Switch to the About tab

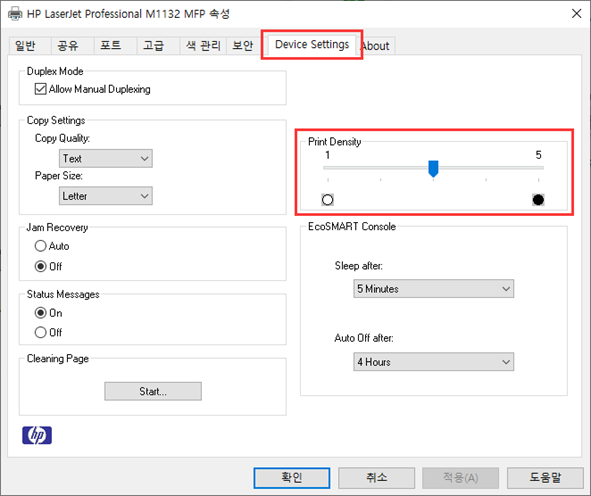tap(377, 46)
